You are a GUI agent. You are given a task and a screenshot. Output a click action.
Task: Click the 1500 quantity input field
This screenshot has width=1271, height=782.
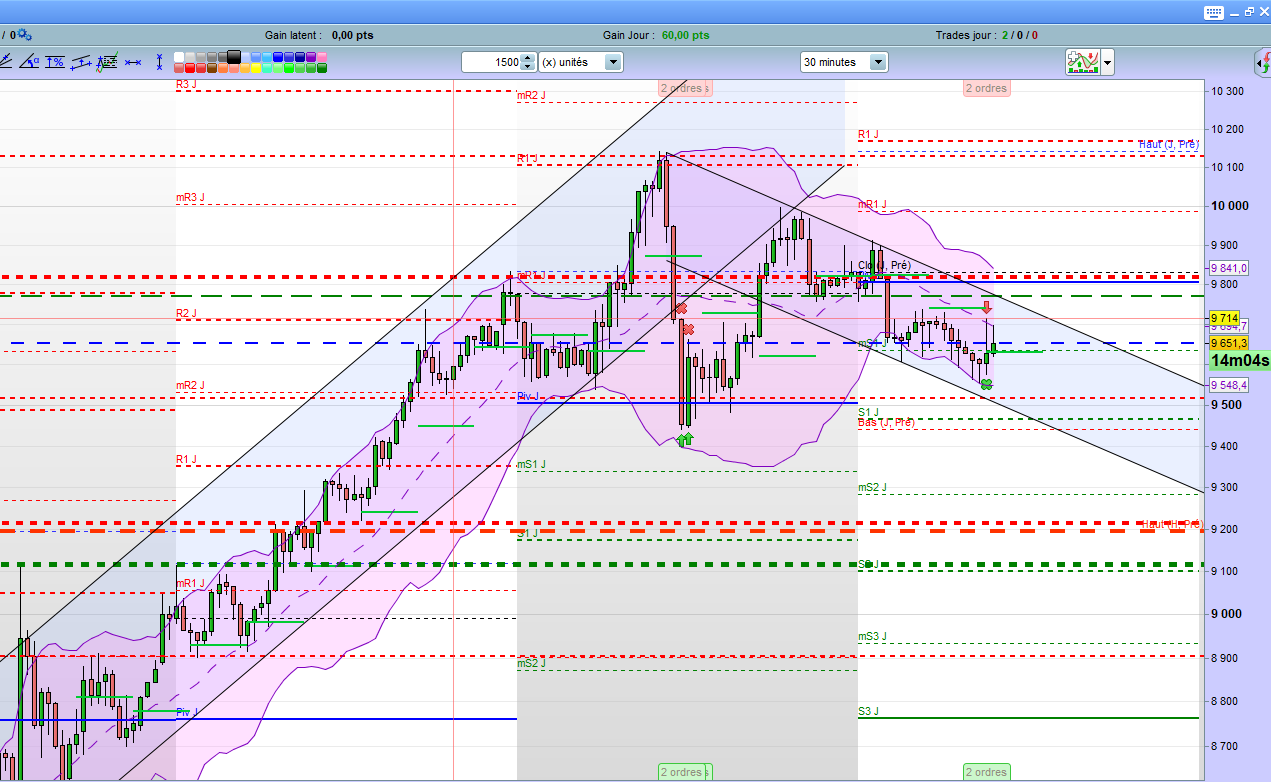[x=492, y=62]
